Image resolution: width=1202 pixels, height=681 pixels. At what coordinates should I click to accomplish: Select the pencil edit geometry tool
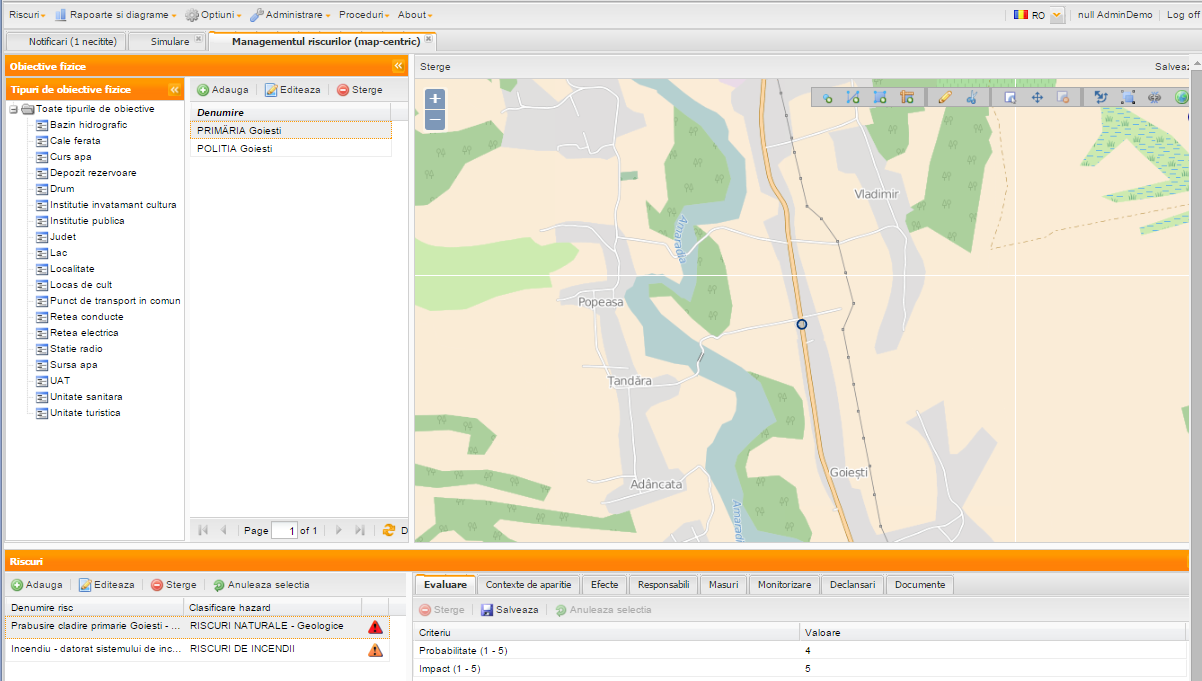click(x=945, y=97)
